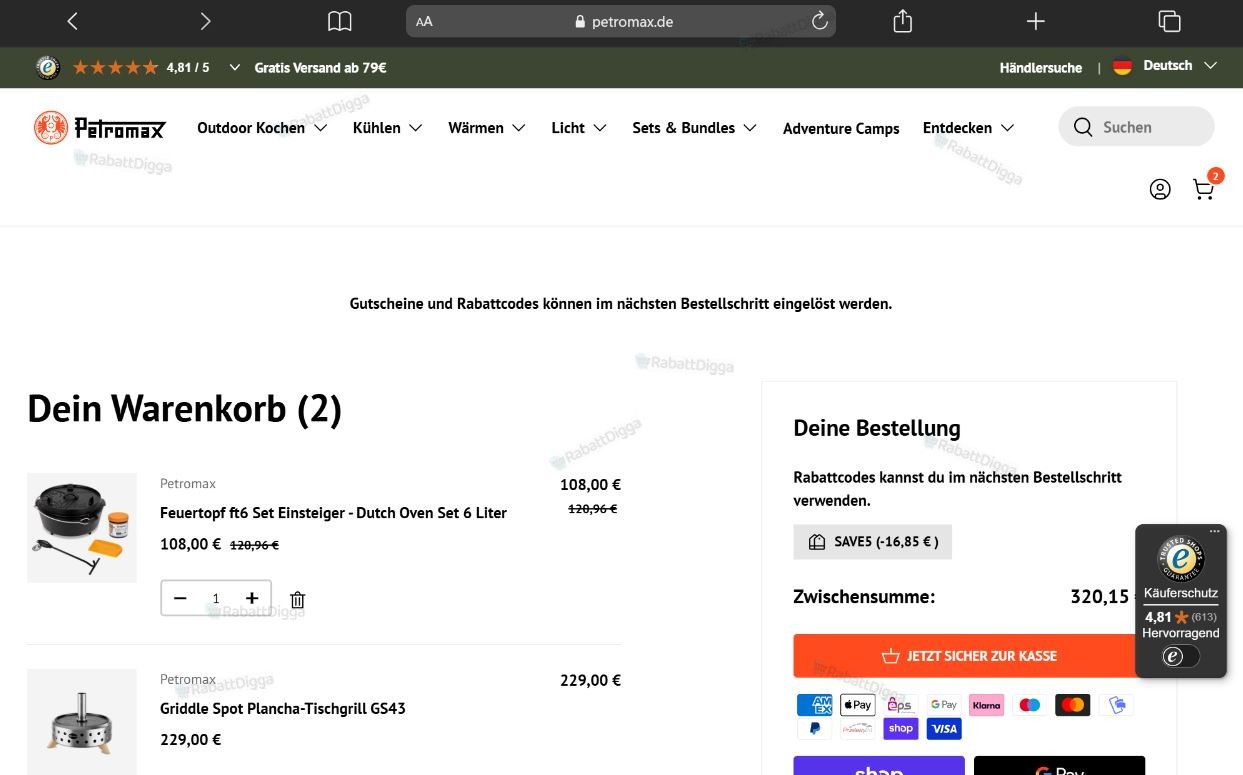Pay with the black Google Pay button
Viewport: 1243px width, 775px height.
click(1059, 766)
